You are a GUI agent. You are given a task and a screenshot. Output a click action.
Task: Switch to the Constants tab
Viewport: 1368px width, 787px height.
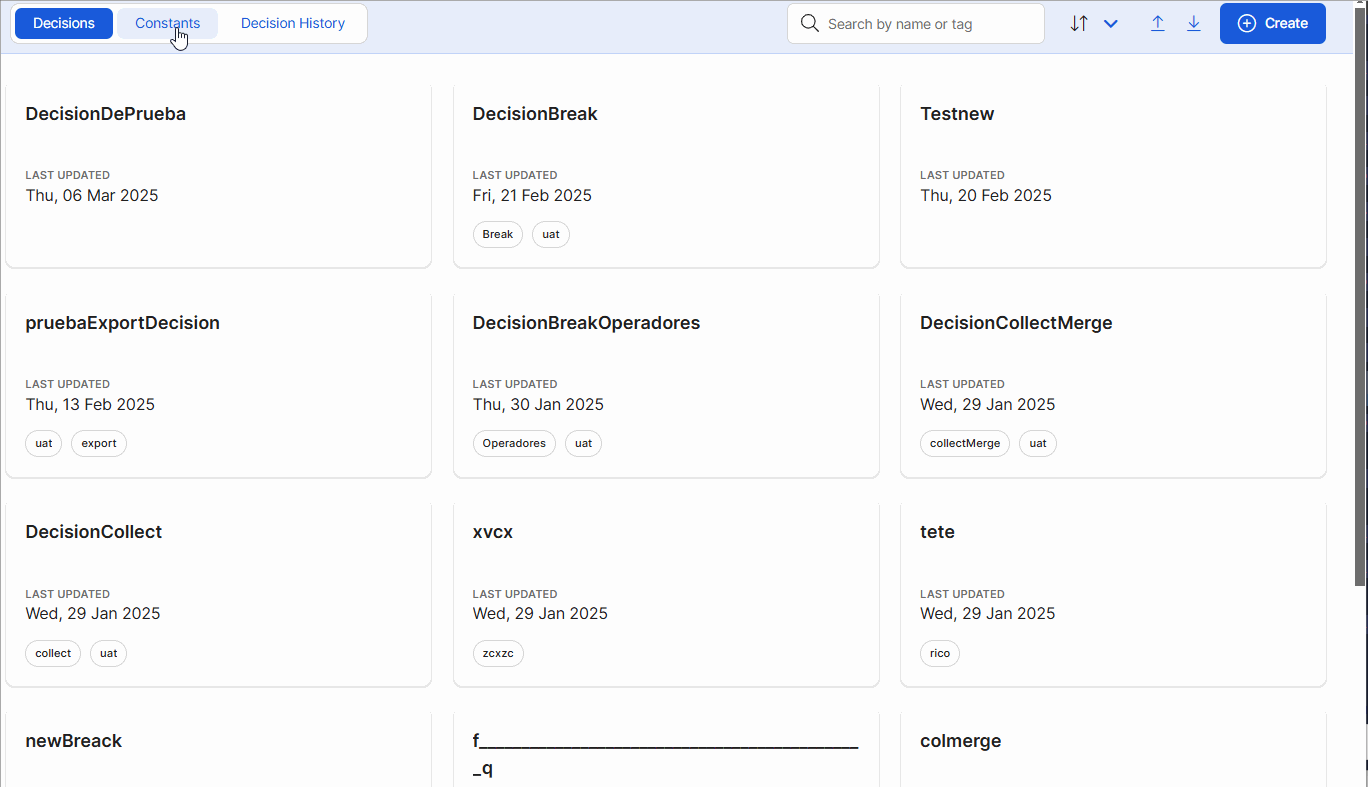(167, 23)
